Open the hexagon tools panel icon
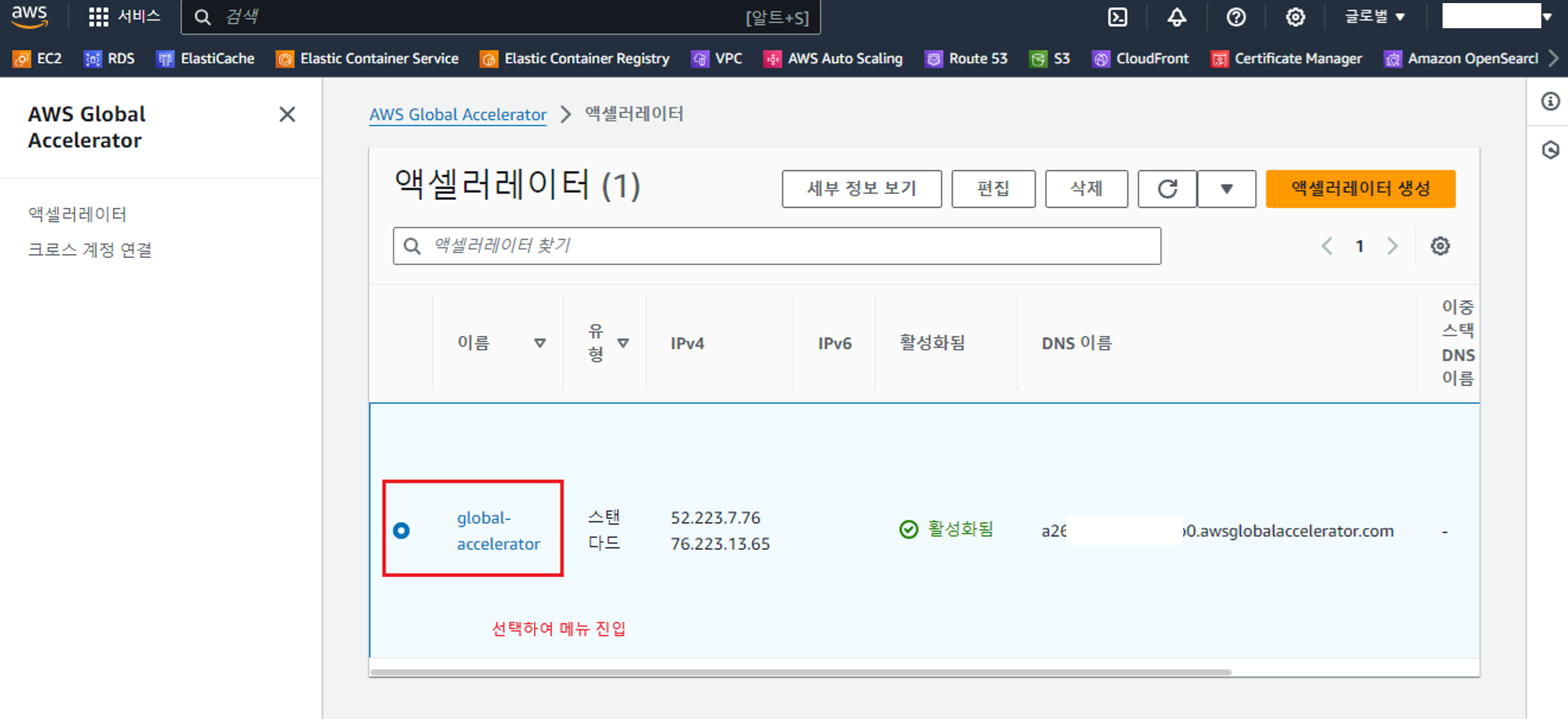The image size is (1568, 719). pos(1550,150)
